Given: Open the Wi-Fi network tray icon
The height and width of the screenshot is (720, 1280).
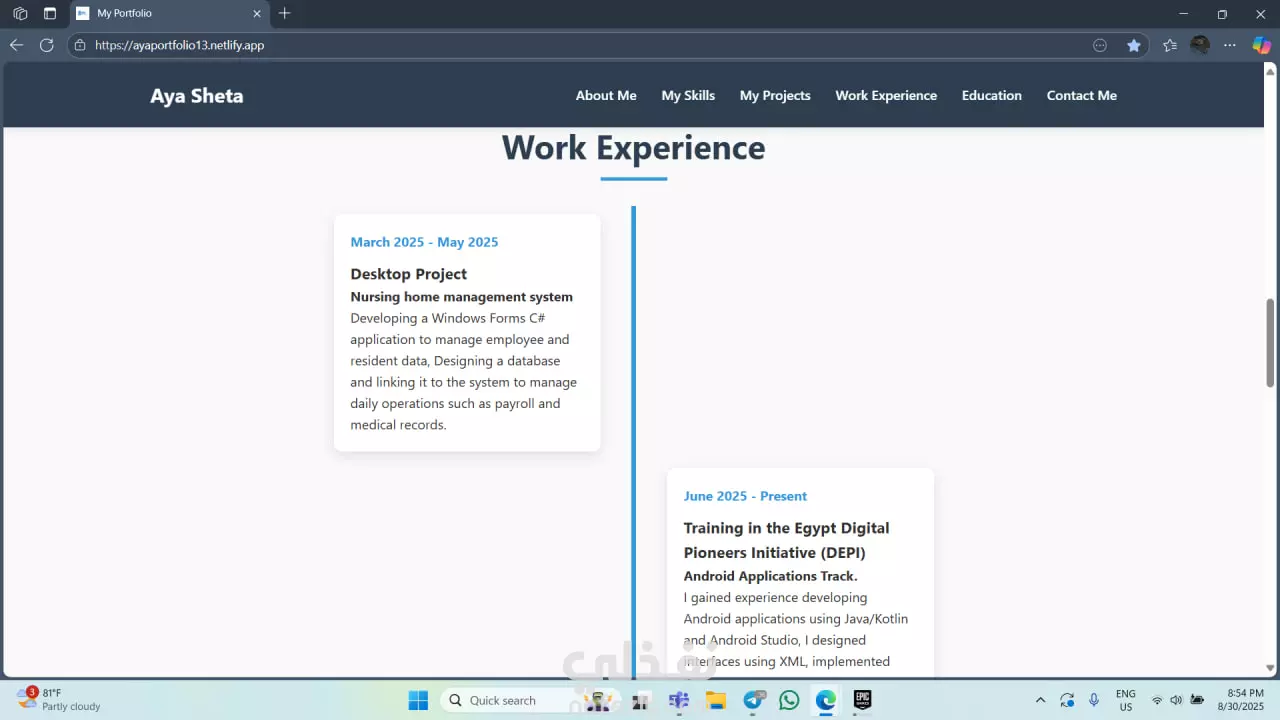Looking at the screenshot, I should 1157,700.
